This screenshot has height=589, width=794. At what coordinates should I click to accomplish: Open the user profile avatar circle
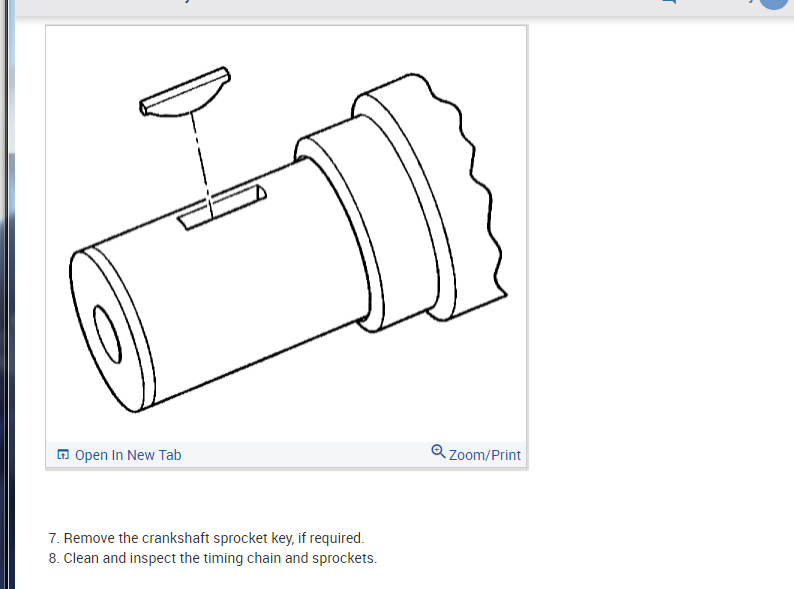(x=774, y=3)
